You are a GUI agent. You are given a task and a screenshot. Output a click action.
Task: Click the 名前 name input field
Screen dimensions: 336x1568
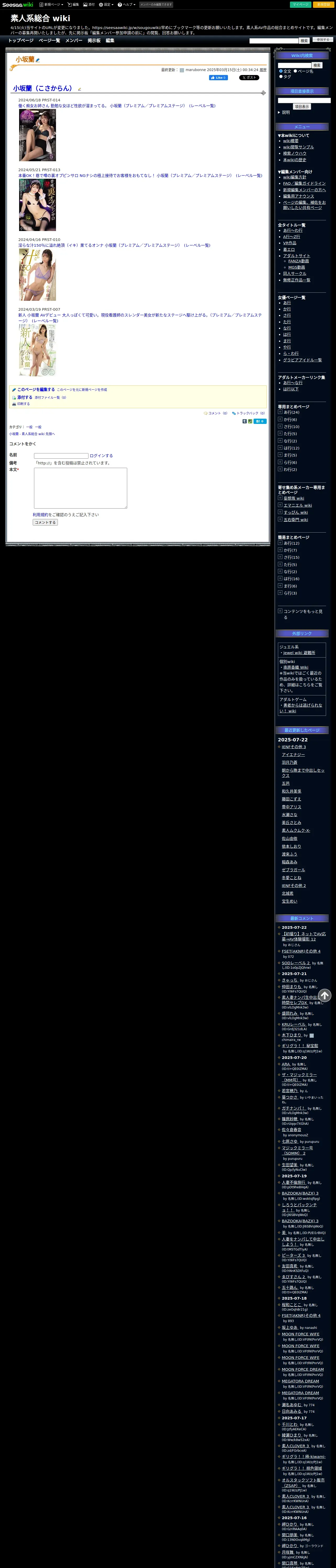click(x=61, y=456)
